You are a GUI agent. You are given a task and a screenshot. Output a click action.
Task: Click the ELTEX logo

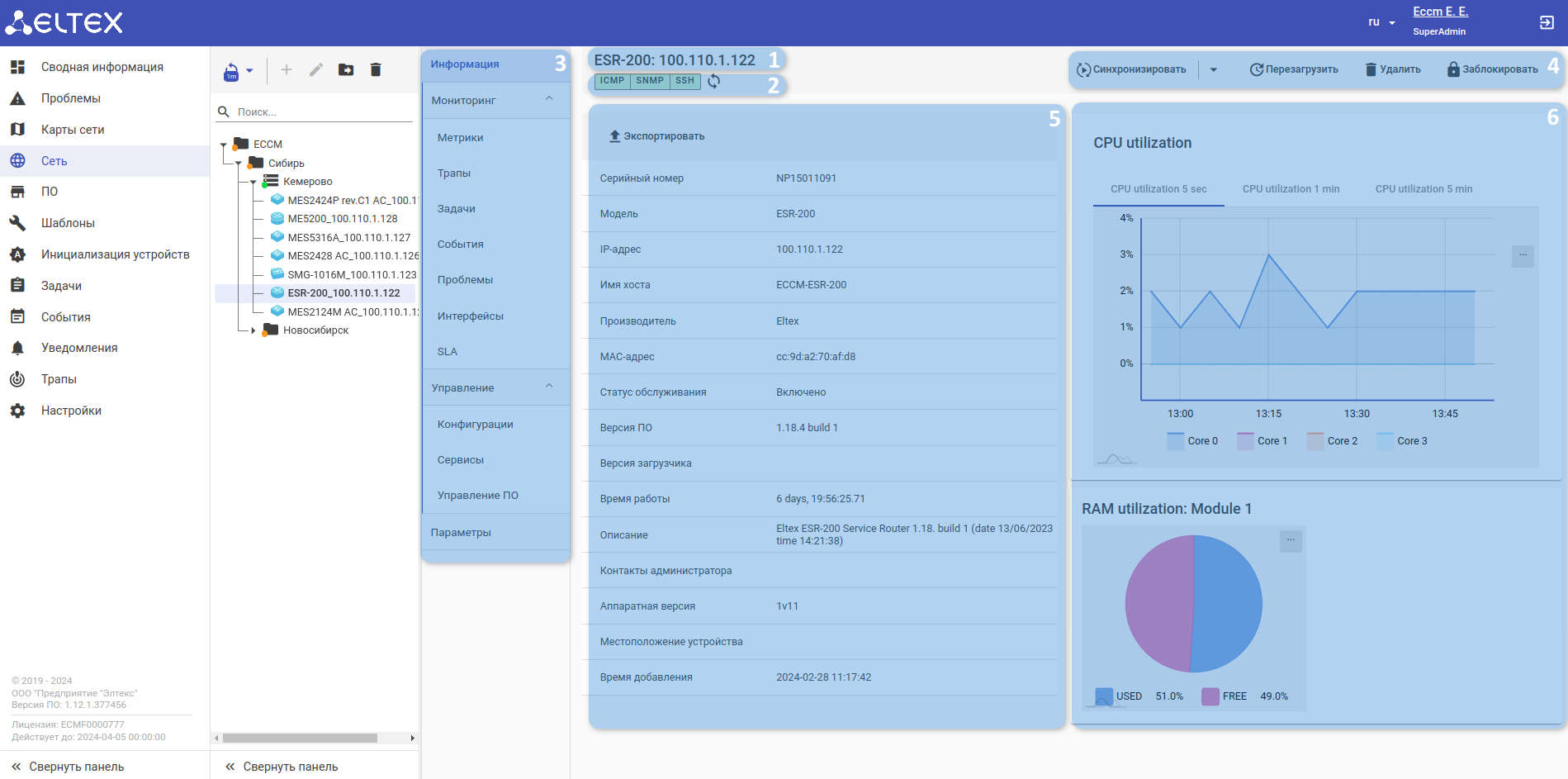(64, 22)
